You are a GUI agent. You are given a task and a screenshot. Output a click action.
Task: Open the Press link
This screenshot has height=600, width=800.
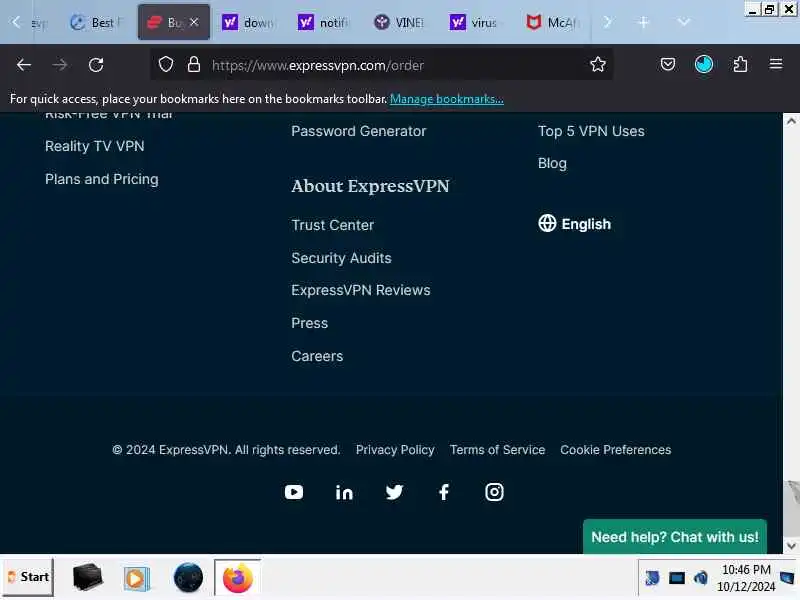(x=309, y=323)
